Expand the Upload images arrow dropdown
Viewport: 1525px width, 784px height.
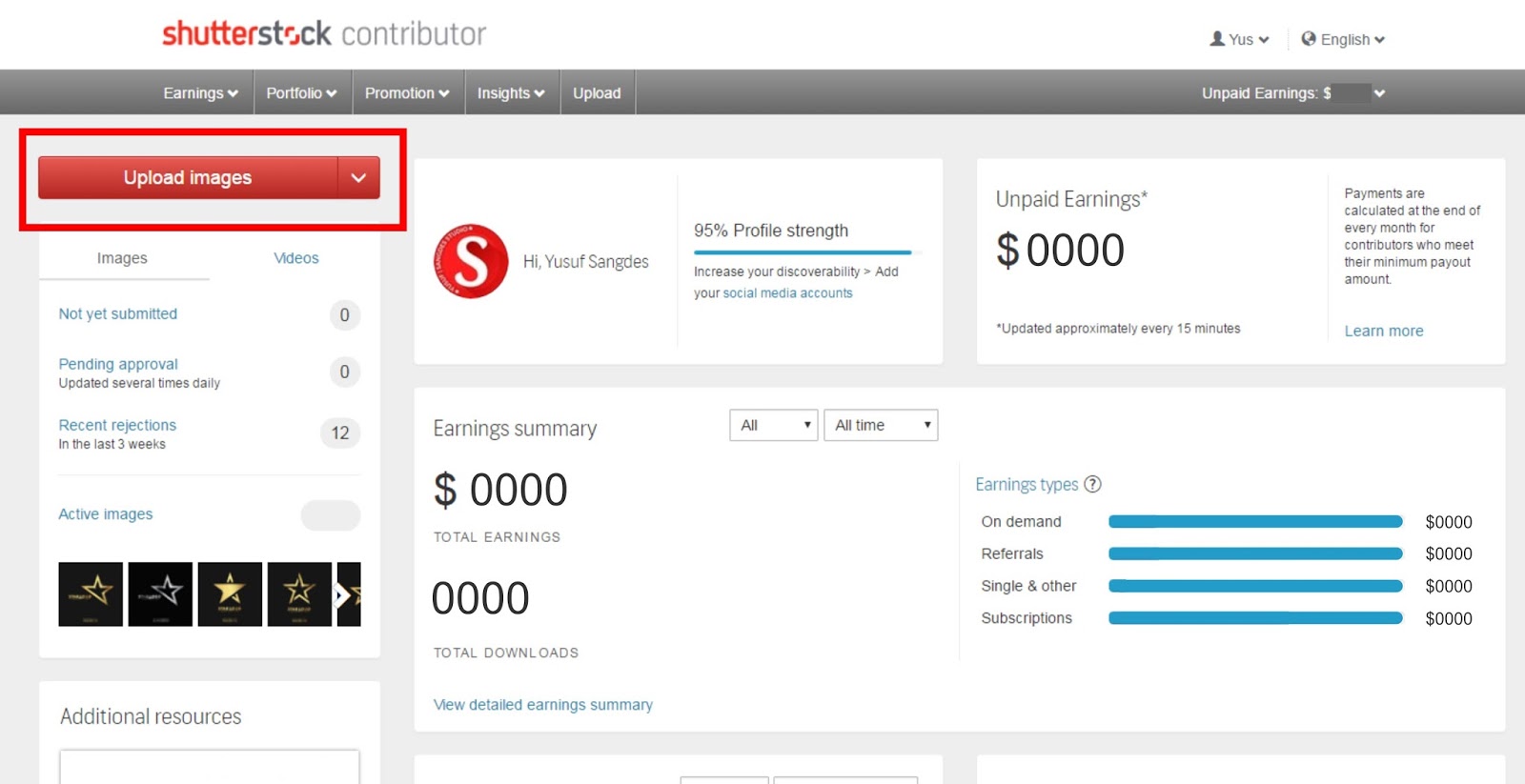[x=358, y=178]
